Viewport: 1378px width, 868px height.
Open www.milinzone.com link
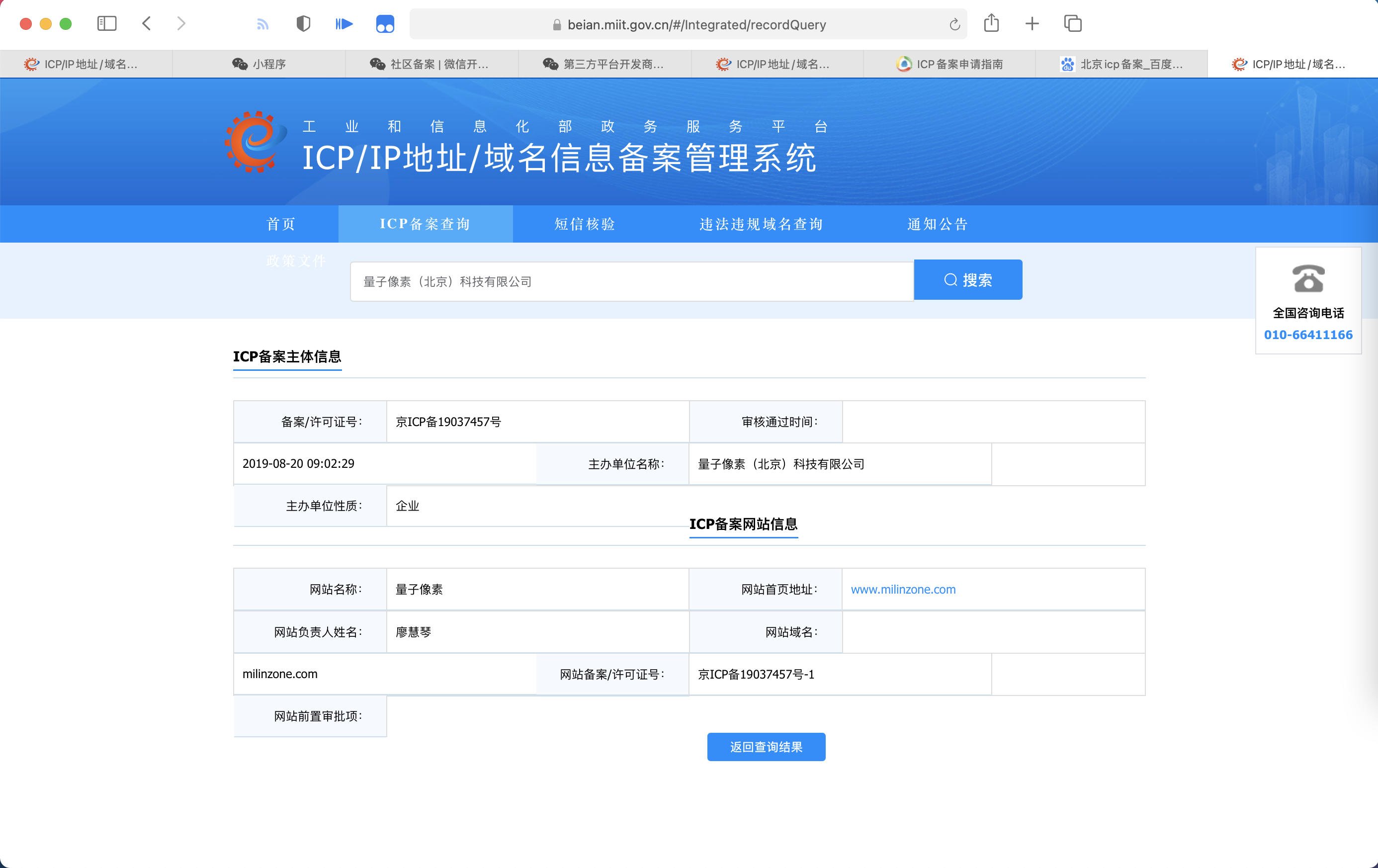click(x=903, y=589)
